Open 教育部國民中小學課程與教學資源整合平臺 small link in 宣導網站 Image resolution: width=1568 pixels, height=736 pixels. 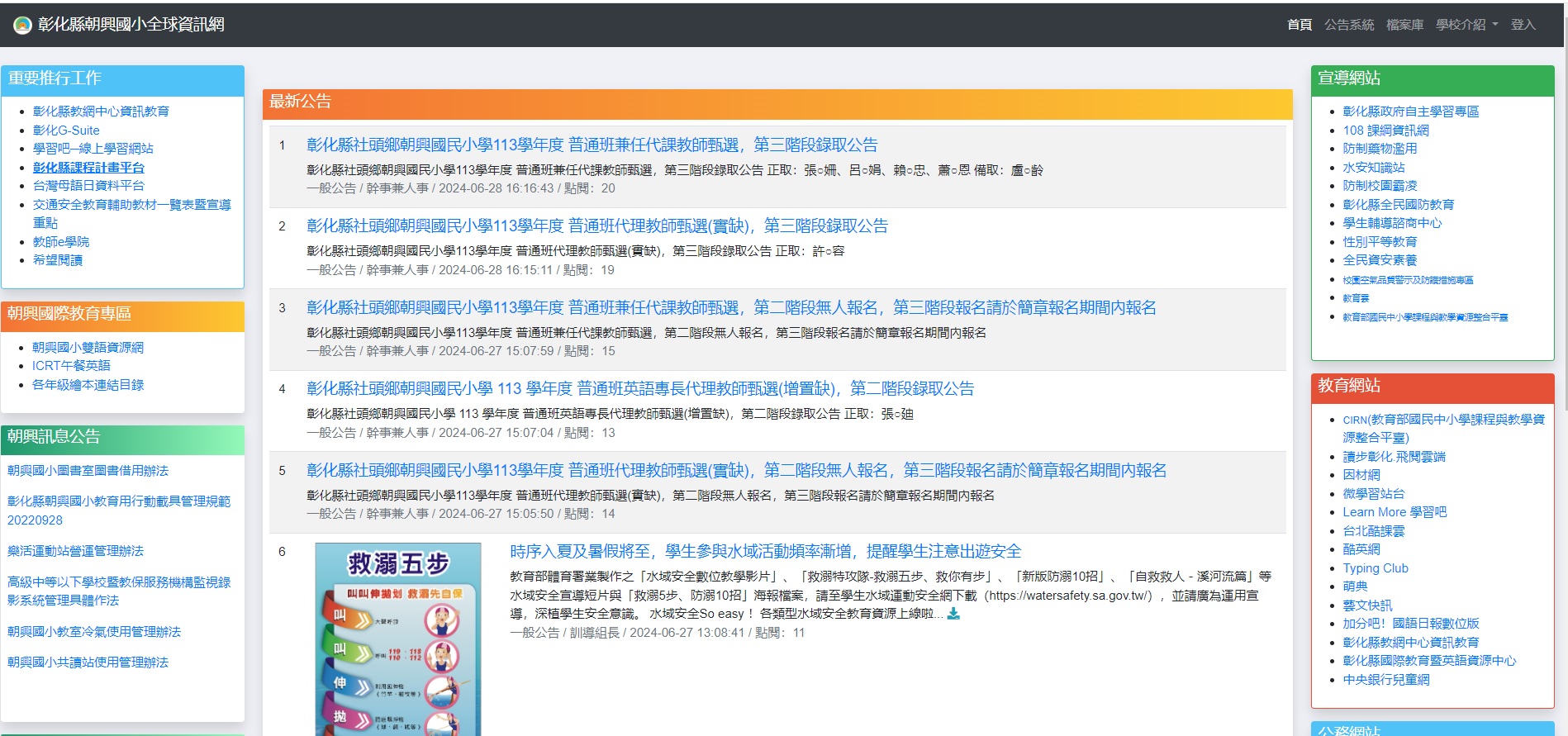(x=1425, y=317)
